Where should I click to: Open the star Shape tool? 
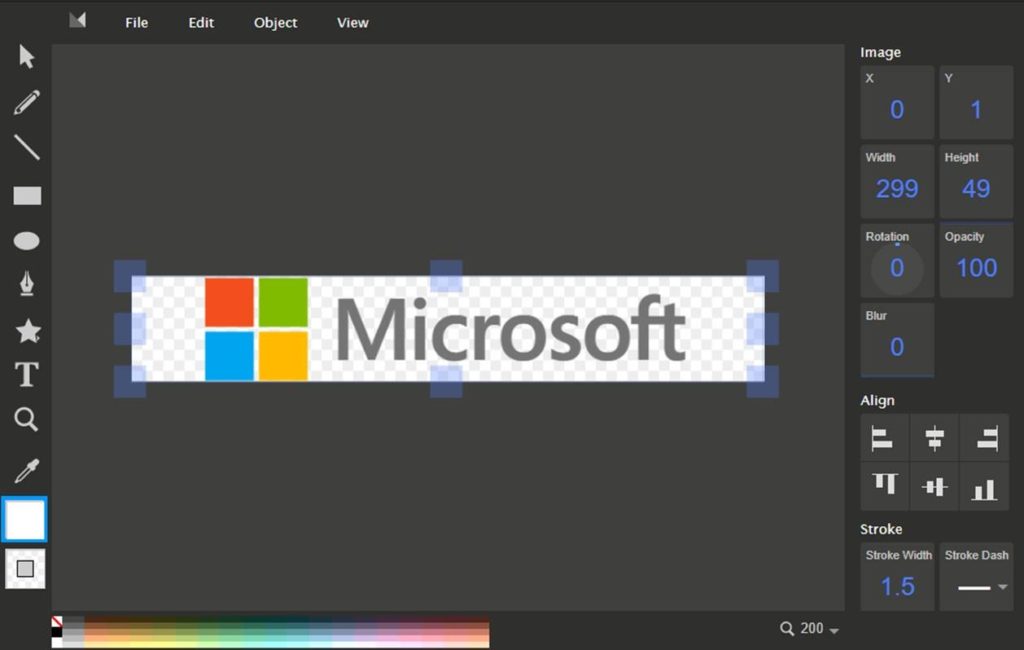[26, 329]
